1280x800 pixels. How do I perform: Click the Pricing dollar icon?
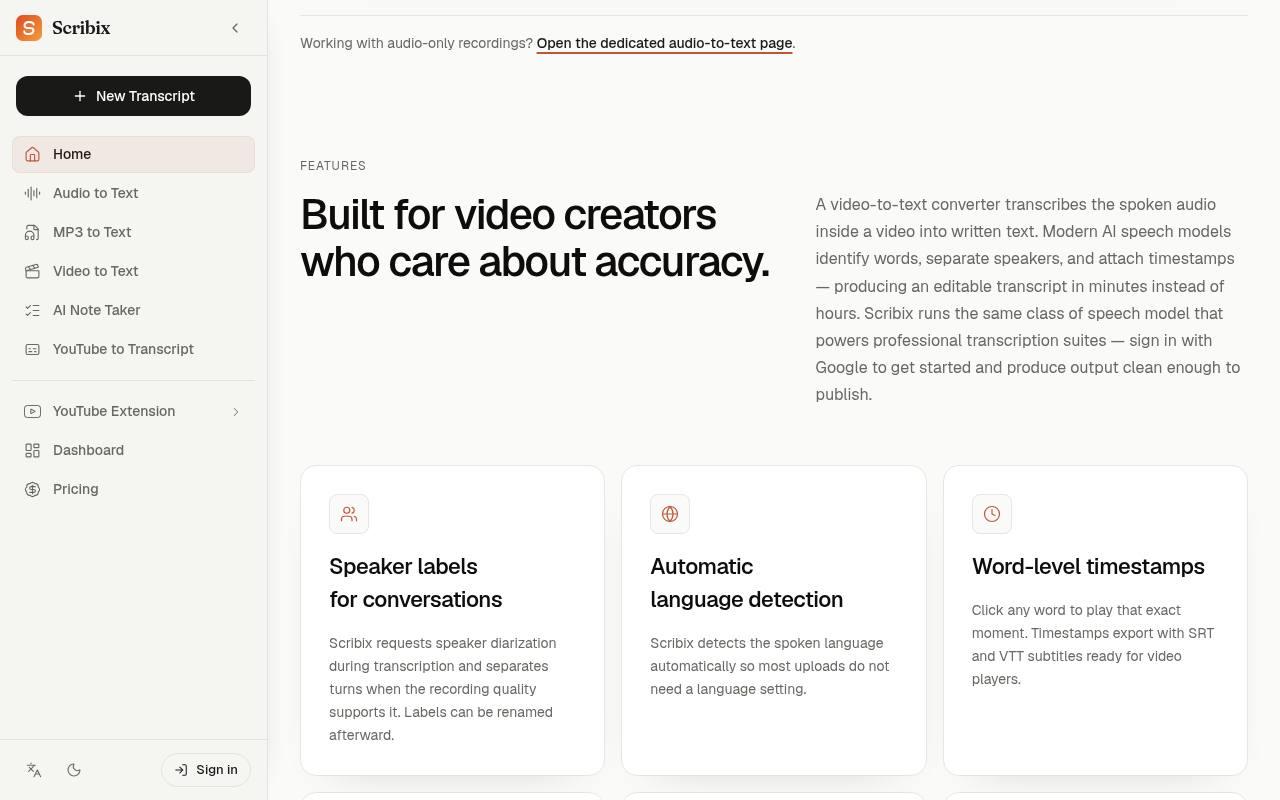click(x=33, y=489)
